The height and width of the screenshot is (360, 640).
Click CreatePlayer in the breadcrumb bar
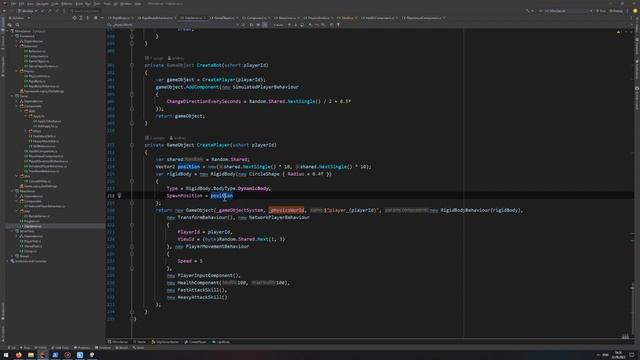[x=196, y=342]
